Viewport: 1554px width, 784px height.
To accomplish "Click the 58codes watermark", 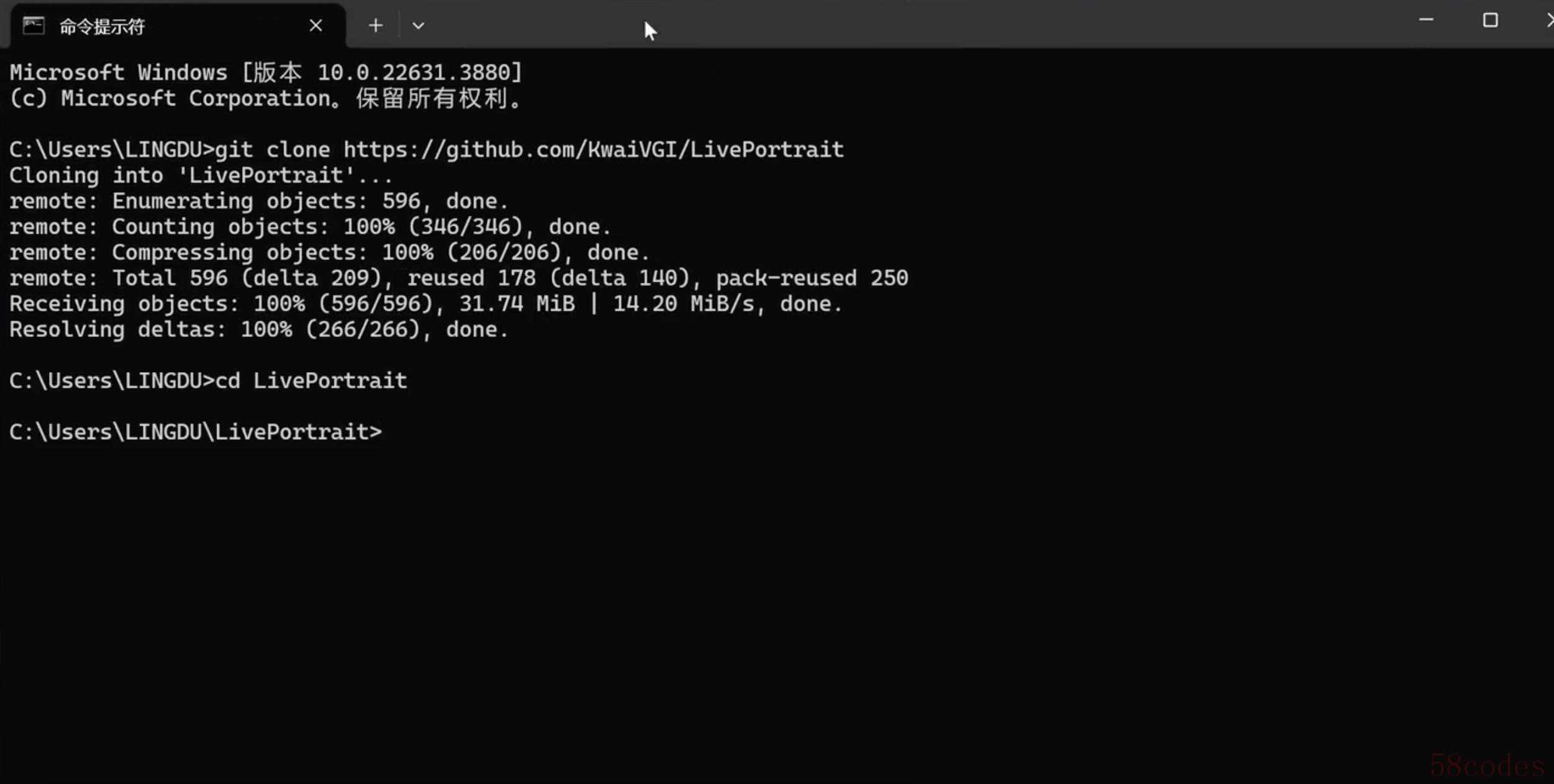I will [x=1487, y=766].
